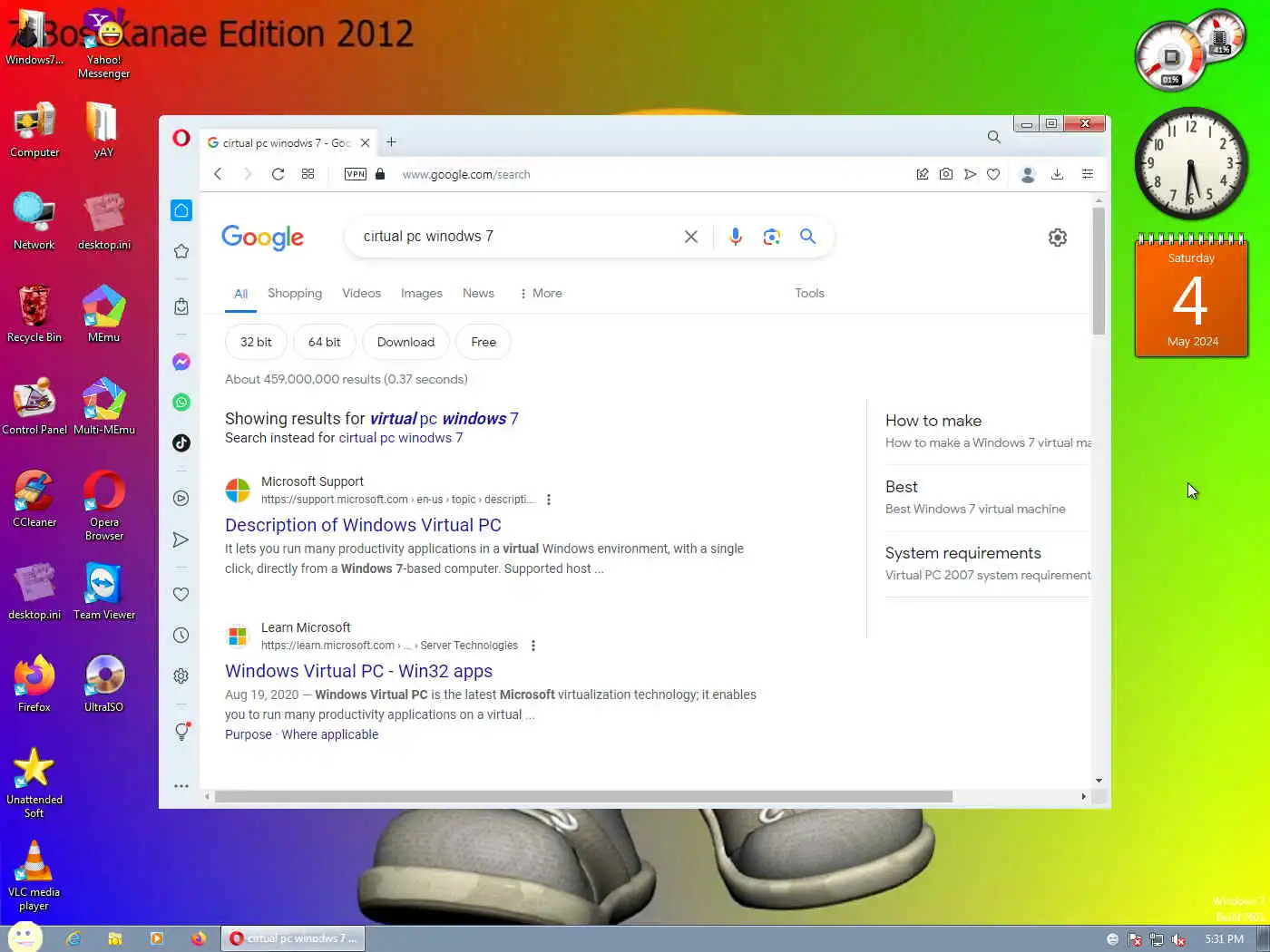Search by image with Google Lens
The width and height of the screenshot is (1270, 952).
click(772, 237)
